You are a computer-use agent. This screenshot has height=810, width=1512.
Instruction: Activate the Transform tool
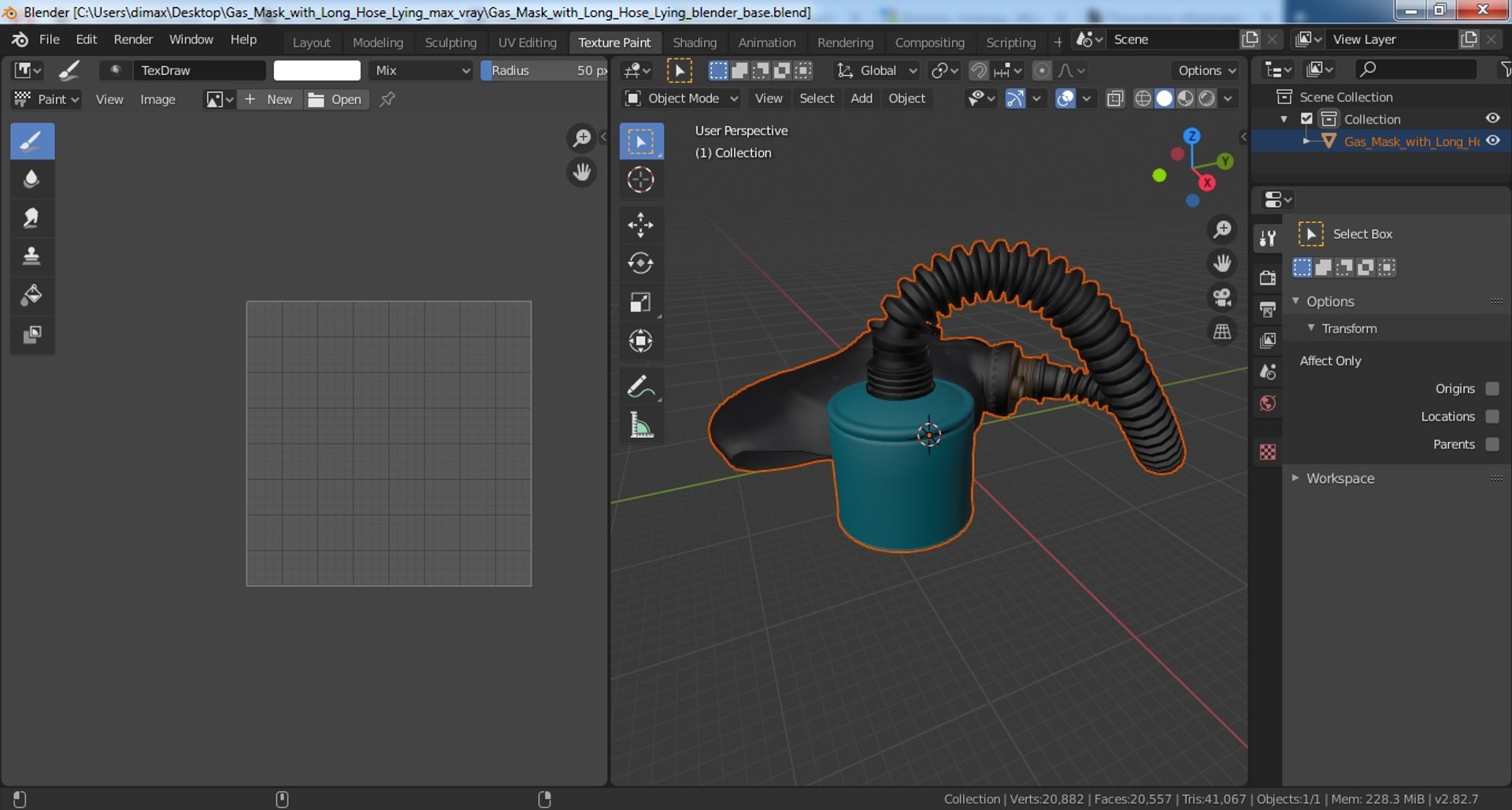[x=641, y=340]
